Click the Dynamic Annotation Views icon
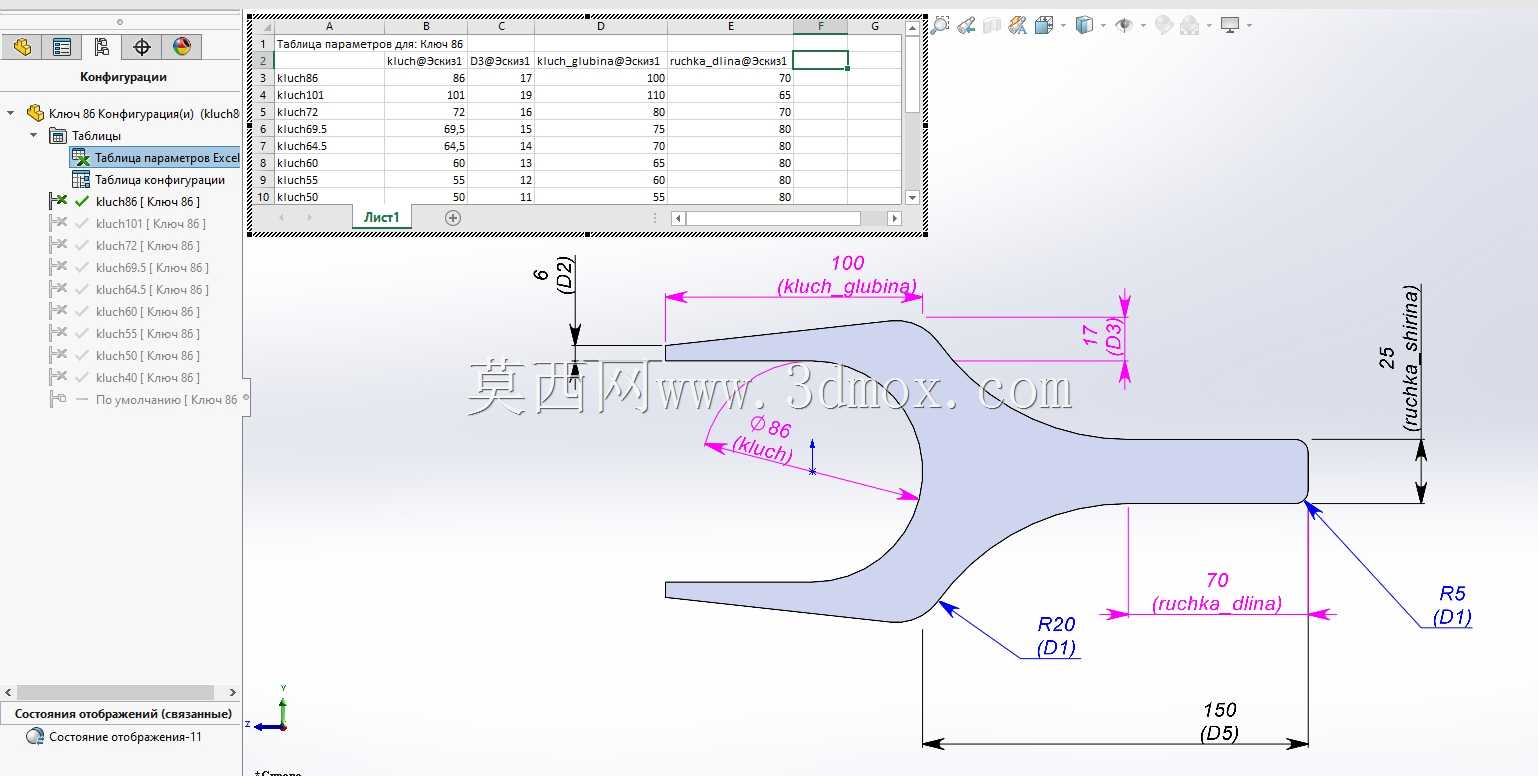The width and height of the screenshot is (1538, 776). pos(1018,26)
